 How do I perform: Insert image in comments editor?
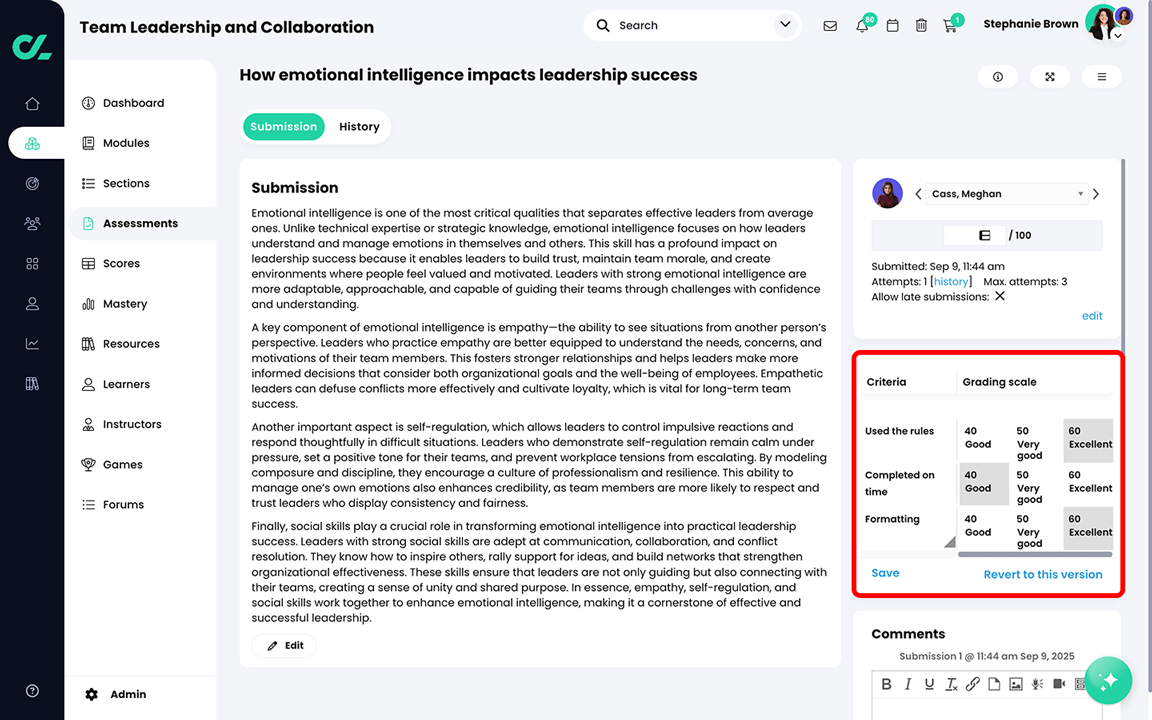click(1015, 684)
